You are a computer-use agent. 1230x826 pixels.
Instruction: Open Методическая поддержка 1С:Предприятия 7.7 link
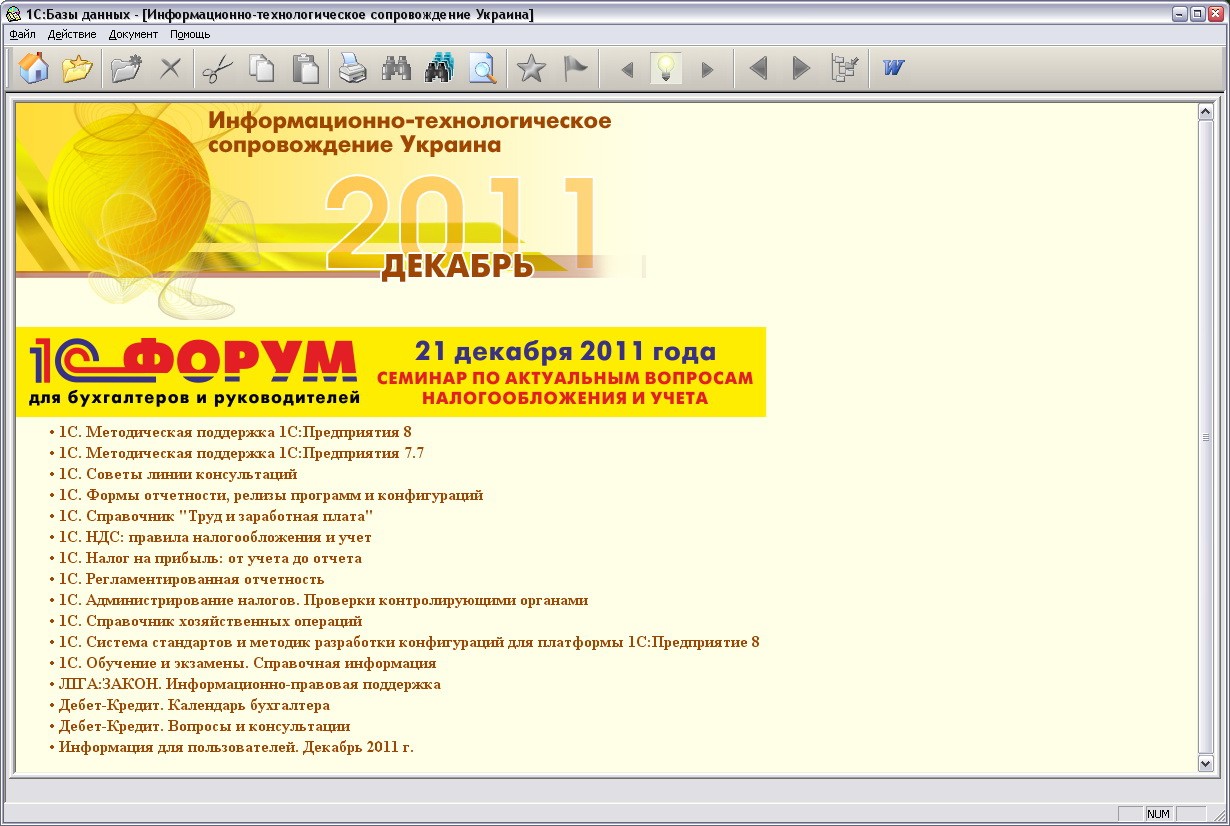click(x=241, y=453)
